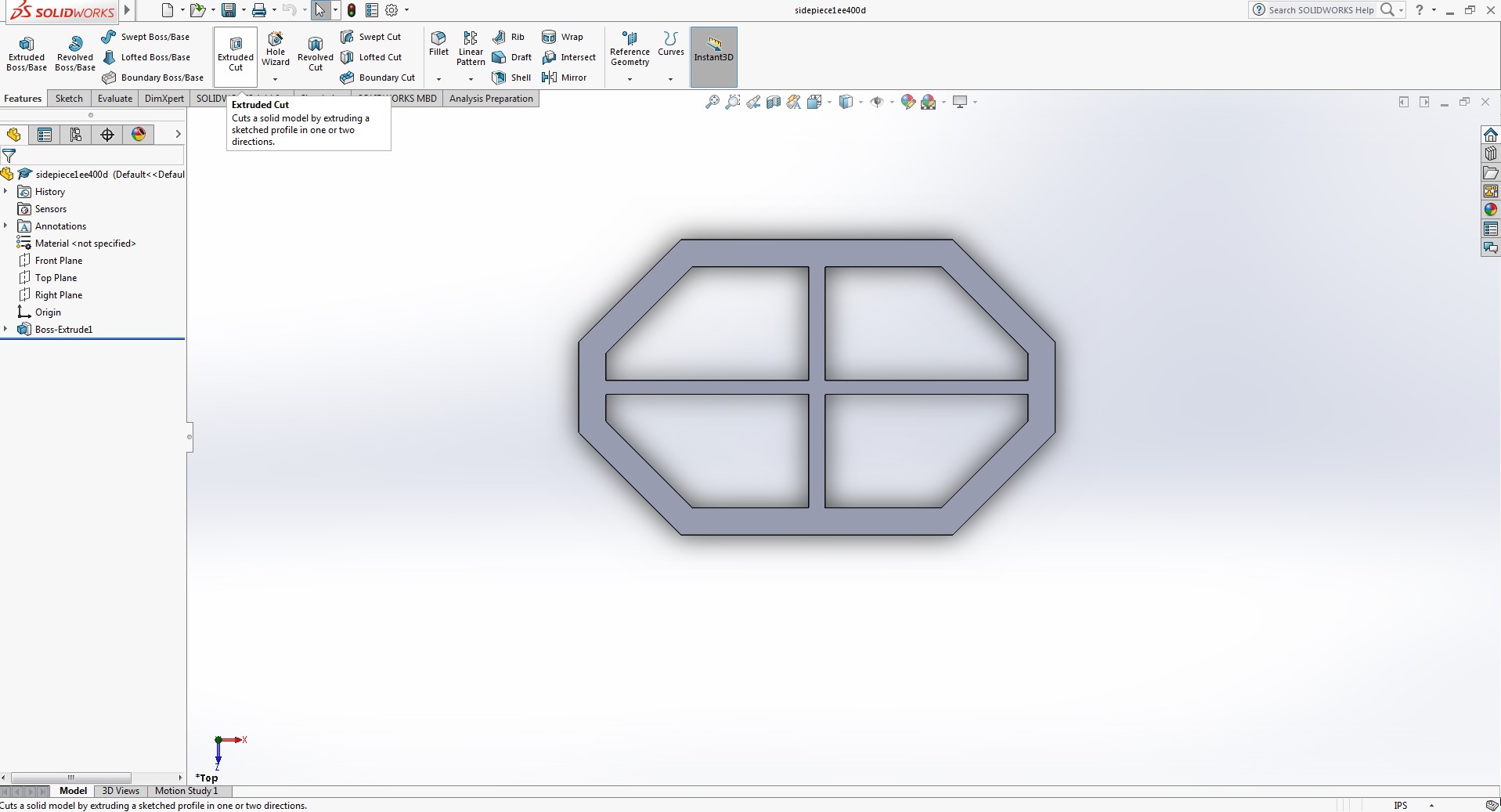Click the Save icon
Viewport: 1501px width, 812px height.
(x=229, y=10)
